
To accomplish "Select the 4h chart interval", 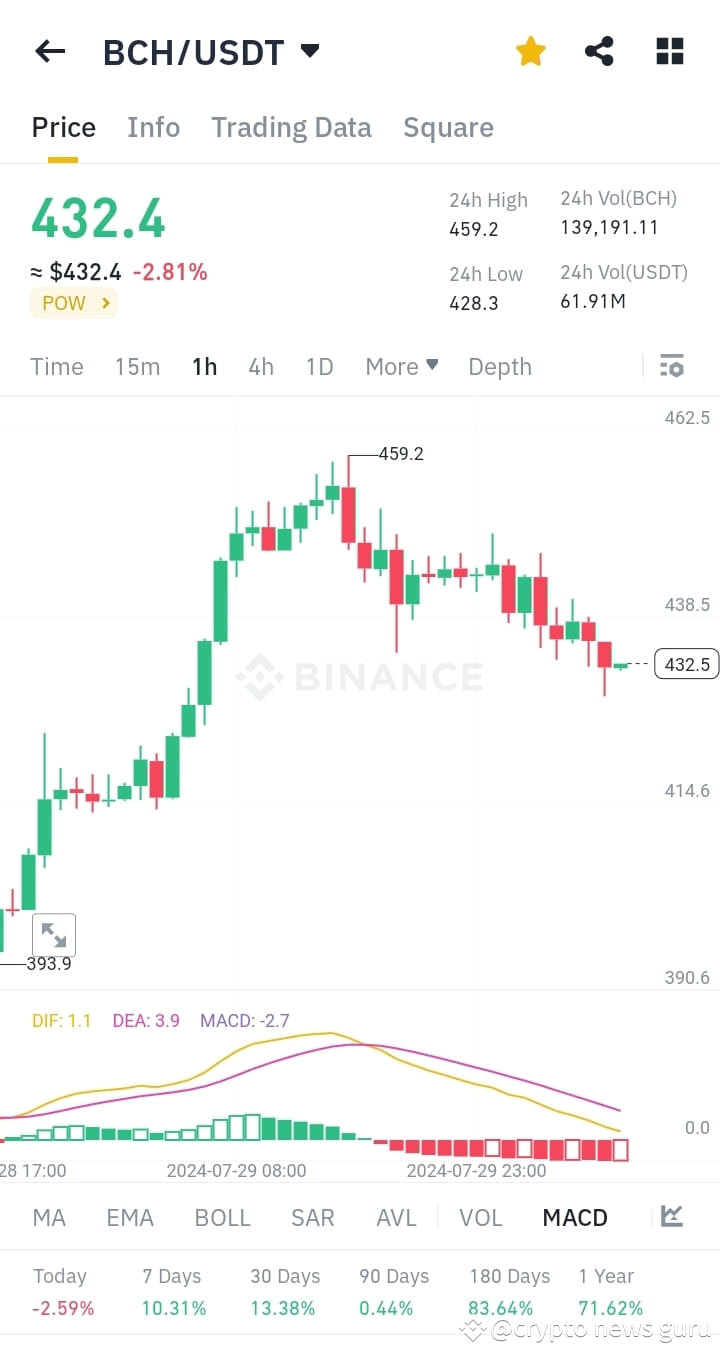I will [260, 366].
